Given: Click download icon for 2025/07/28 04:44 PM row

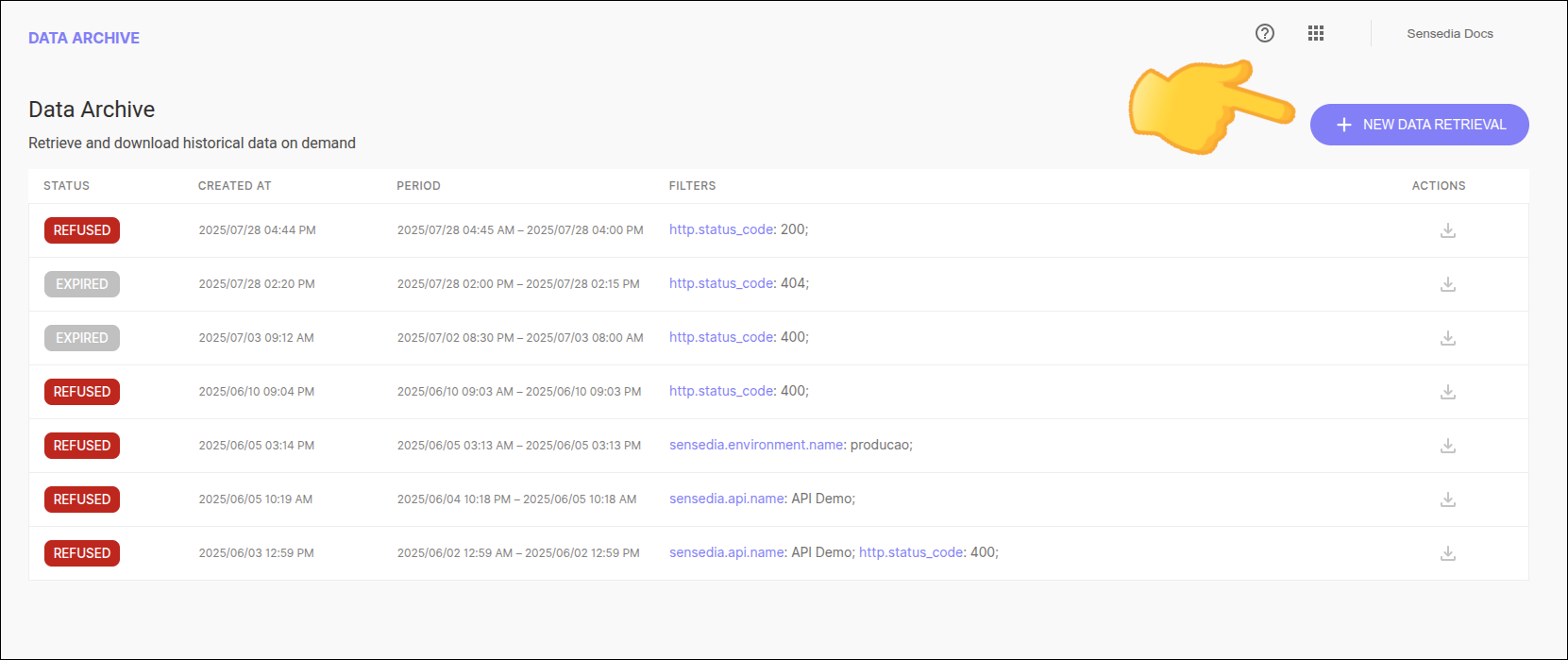Looking at the screenshot, I should (x=1447, y=230).
